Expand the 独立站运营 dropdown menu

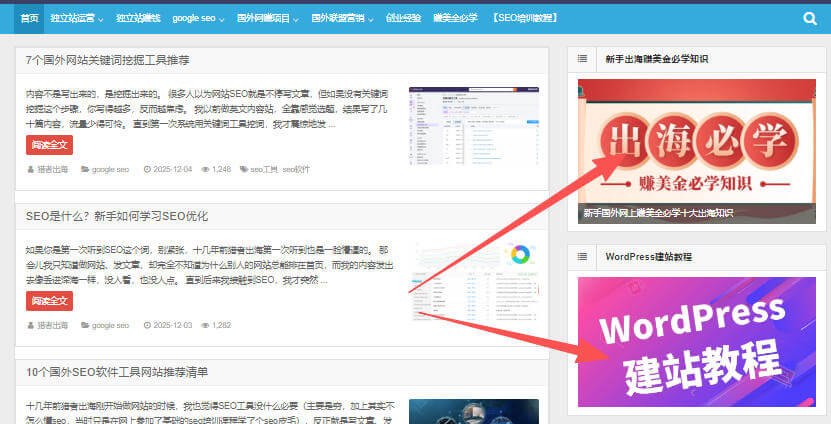coord(76,18)
